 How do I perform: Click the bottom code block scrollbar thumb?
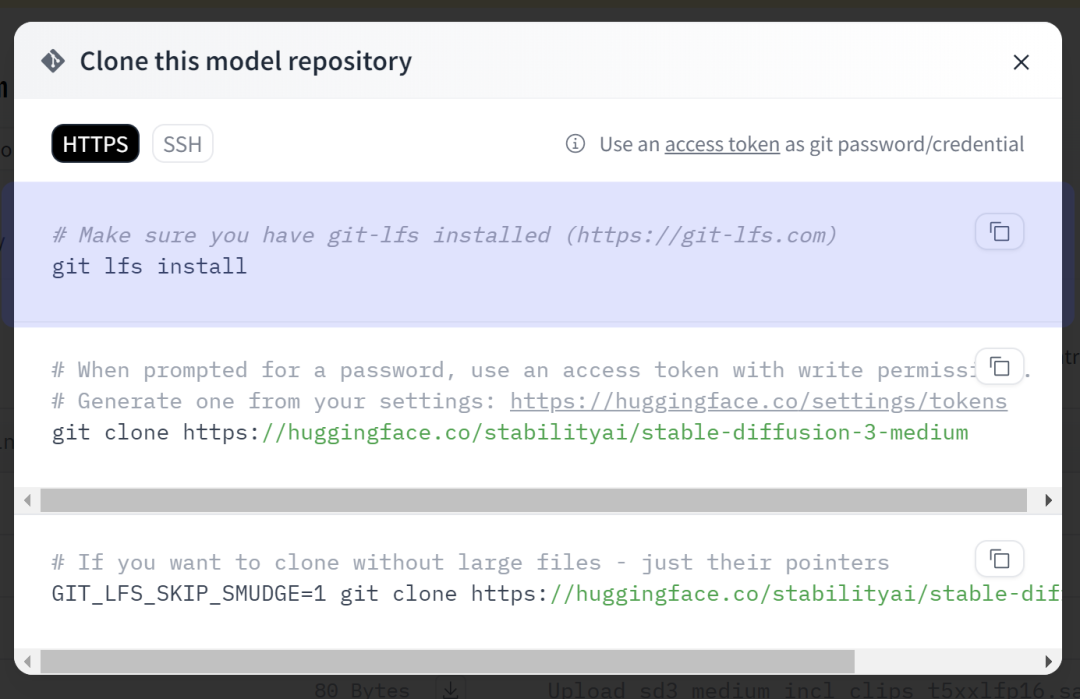coord(448,661)
